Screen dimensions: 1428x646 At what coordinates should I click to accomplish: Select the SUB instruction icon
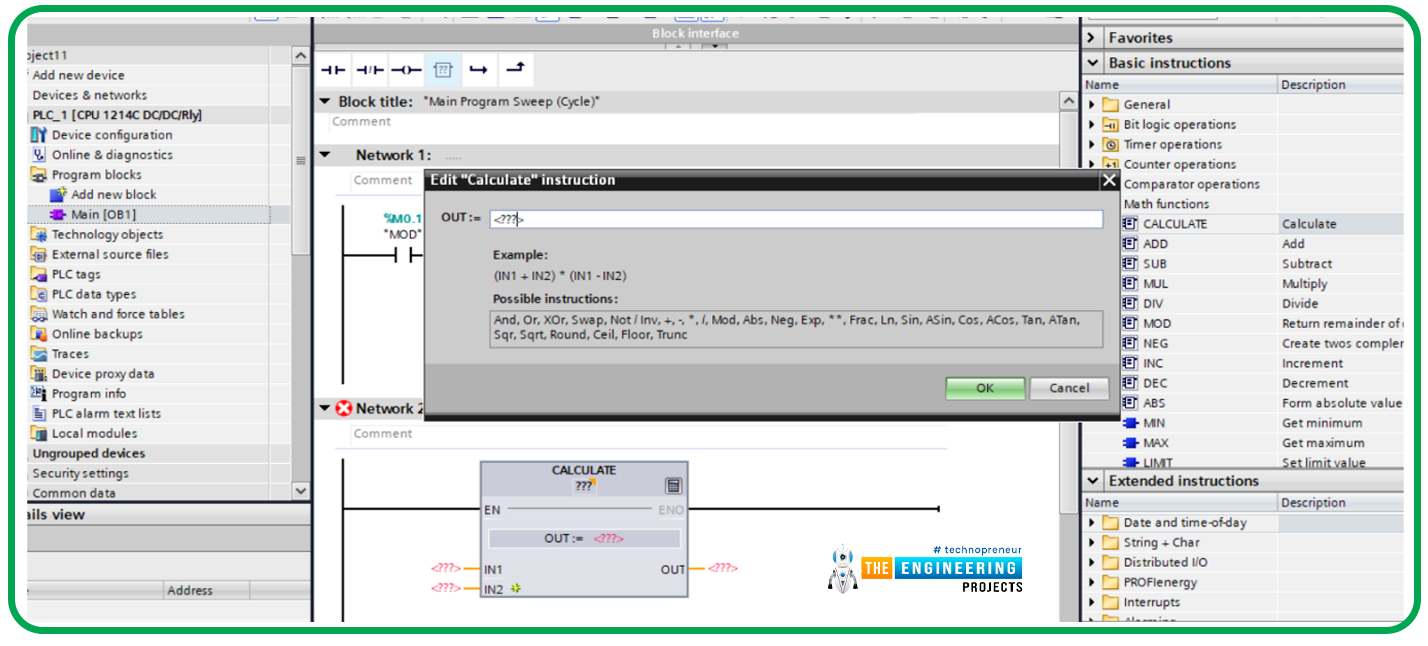click(1131, 264)
